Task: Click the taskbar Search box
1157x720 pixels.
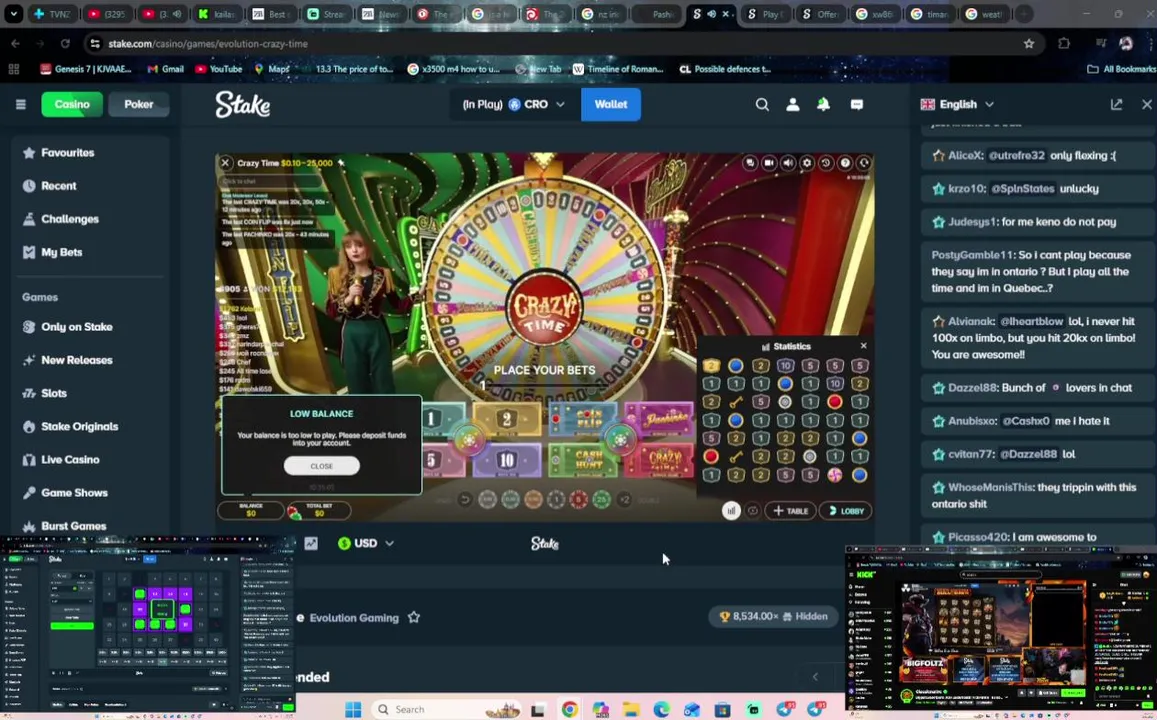Action: [x=447, y=710]
